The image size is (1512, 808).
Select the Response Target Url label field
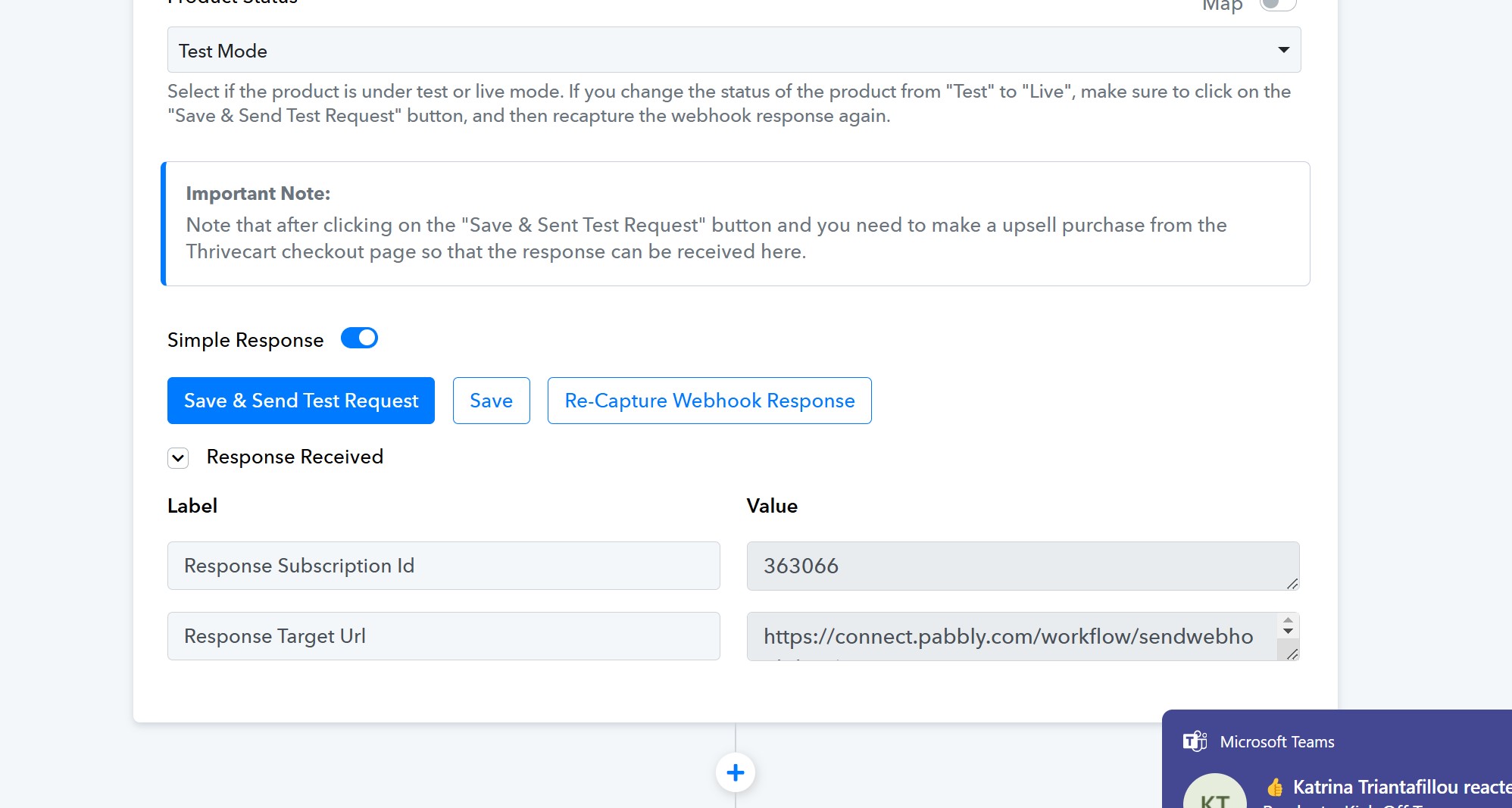click(x=443, y=636)
